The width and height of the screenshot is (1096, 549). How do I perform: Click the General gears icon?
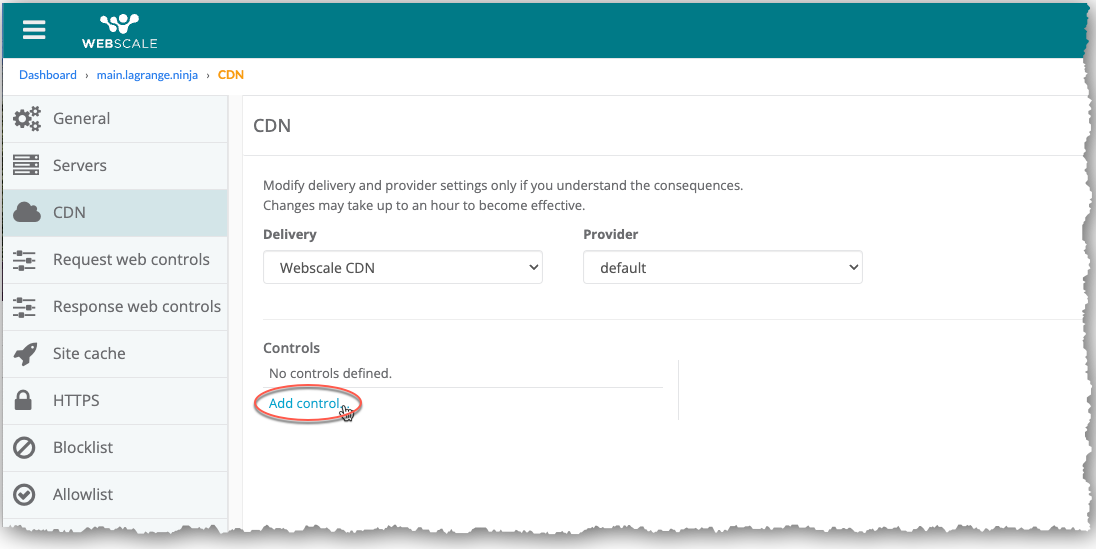pyautogui.click(x=26, y=118)
